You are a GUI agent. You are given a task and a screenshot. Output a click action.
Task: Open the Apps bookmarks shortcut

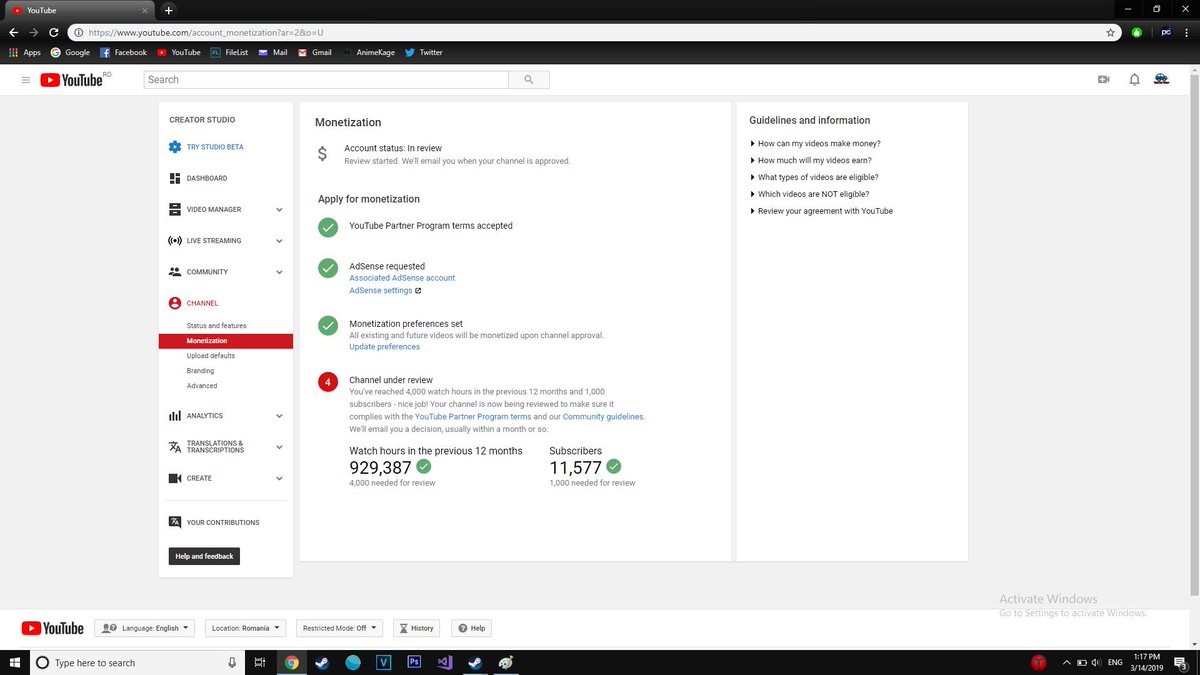[24, 52]
